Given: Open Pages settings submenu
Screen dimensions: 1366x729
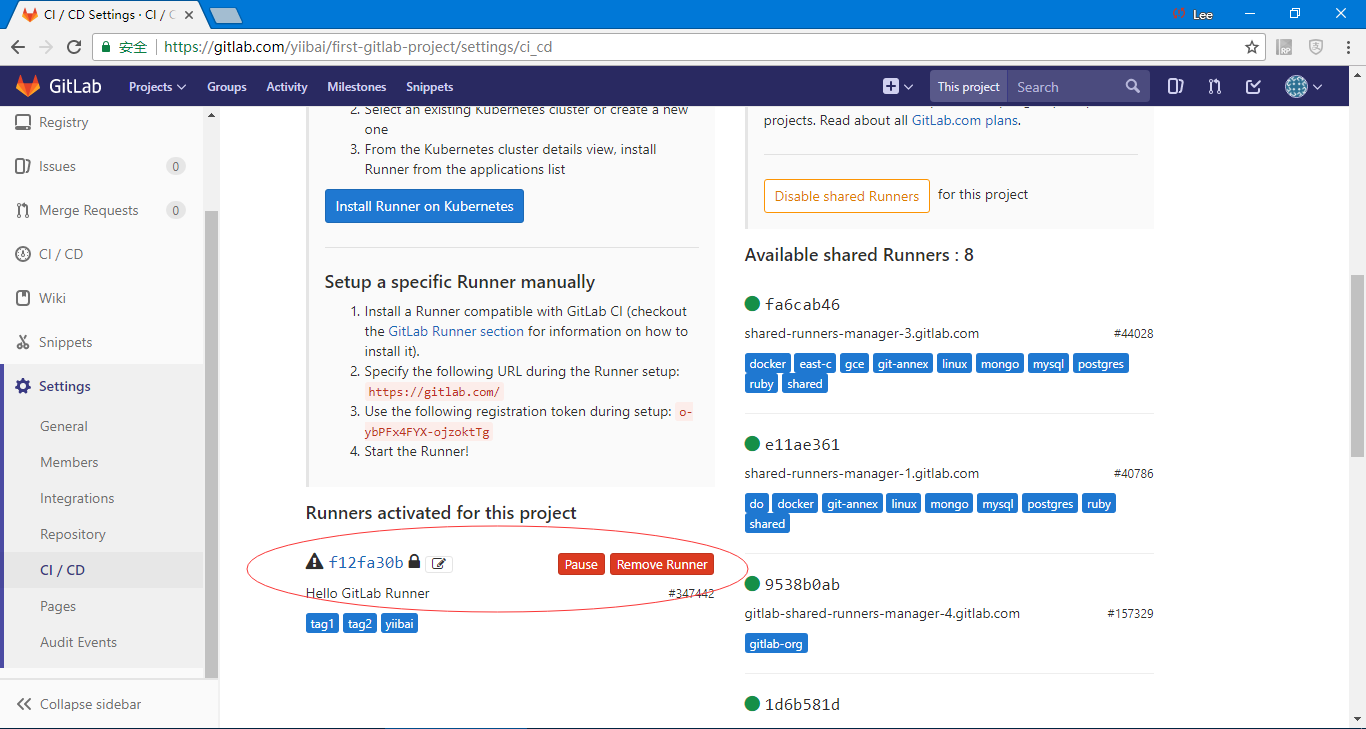Looking at the screenshot, I should pyautogui.click(x=58, y=606).
